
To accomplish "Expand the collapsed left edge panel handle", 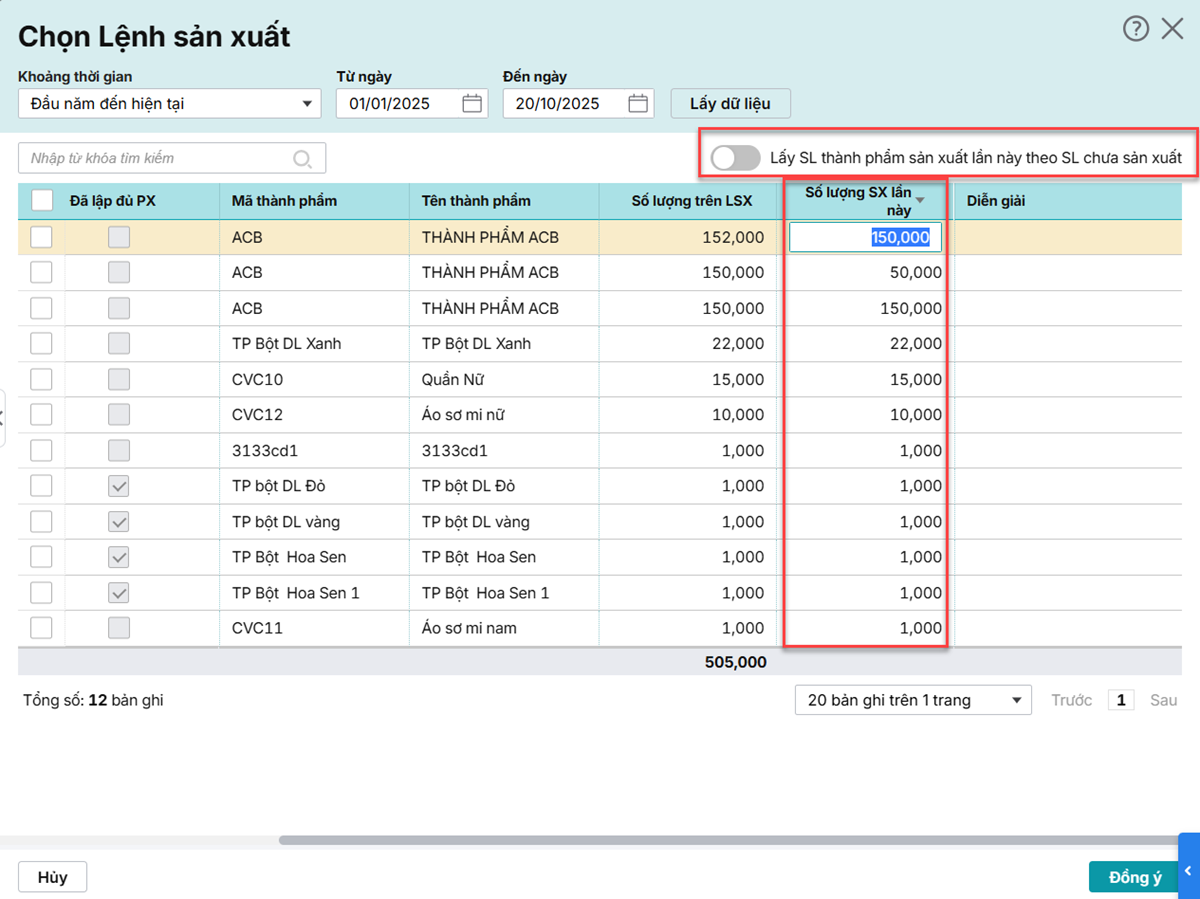I will (3, 414).
